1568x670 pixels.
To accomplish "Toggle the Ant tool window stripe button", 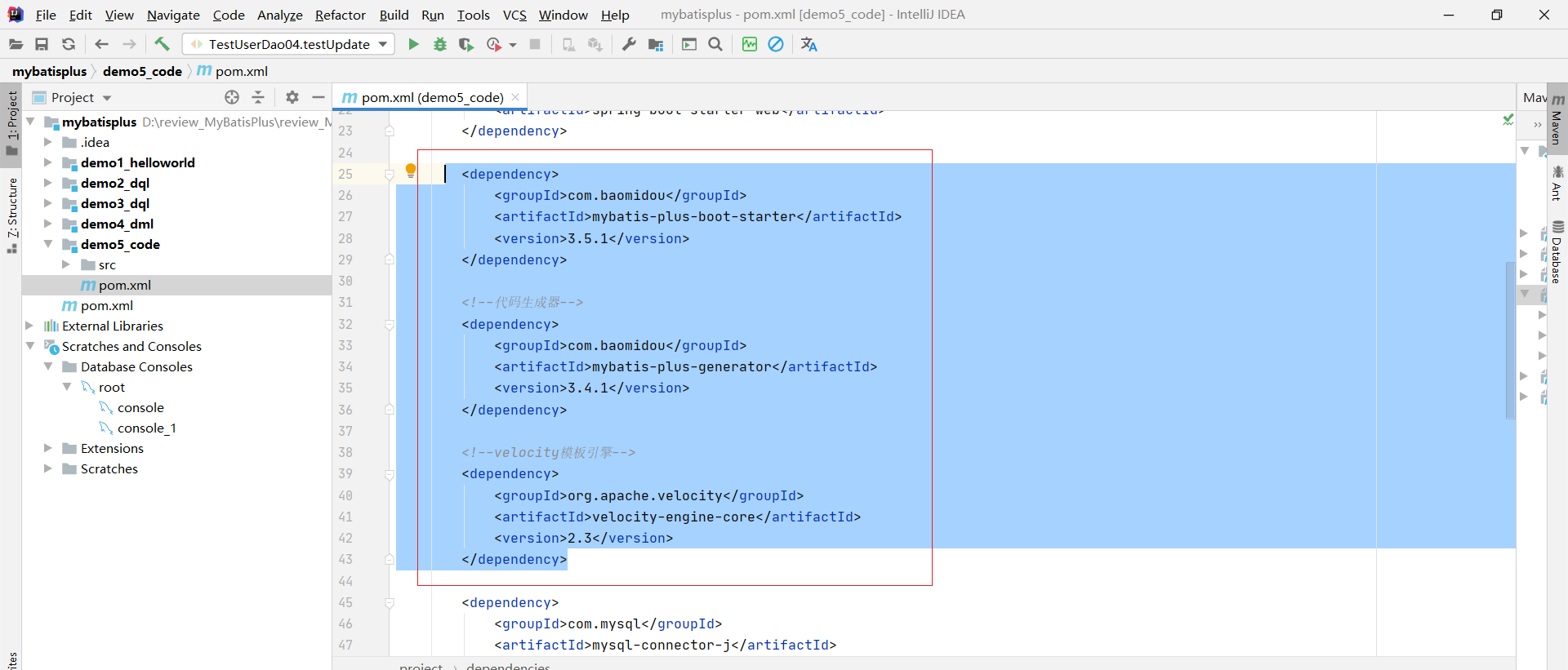I will [1557, 183].
